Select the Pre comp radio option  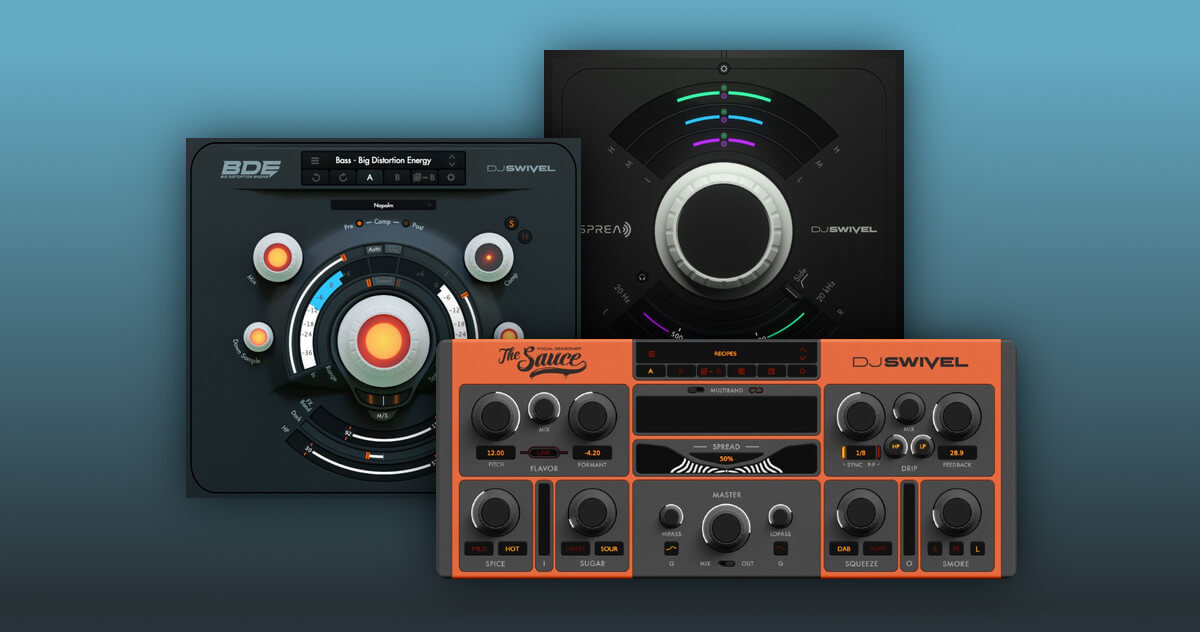(359, 225)
